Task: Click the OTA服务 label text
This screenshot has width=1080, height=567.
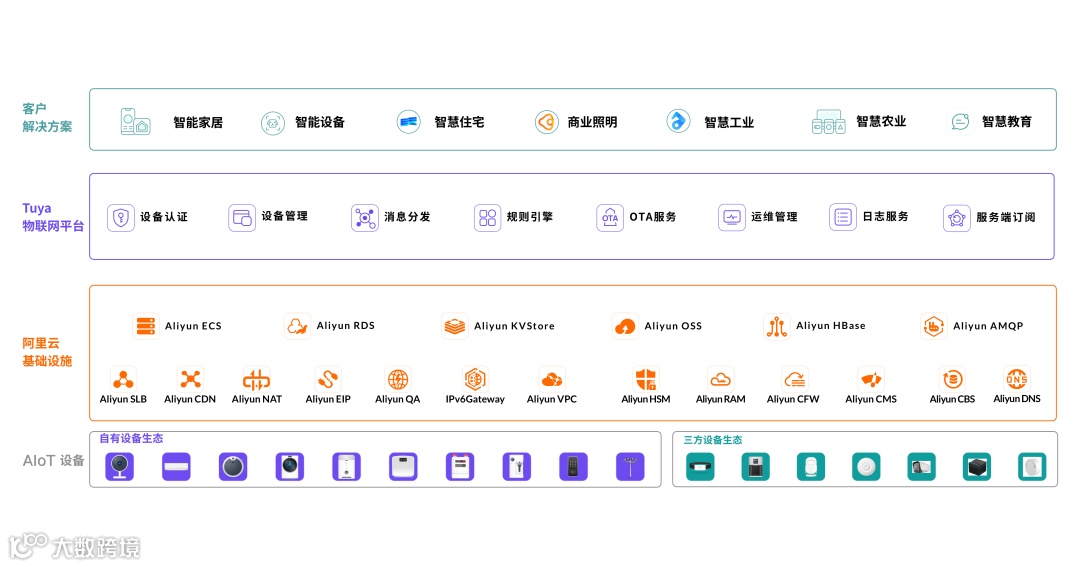Action: coord(653,217)
